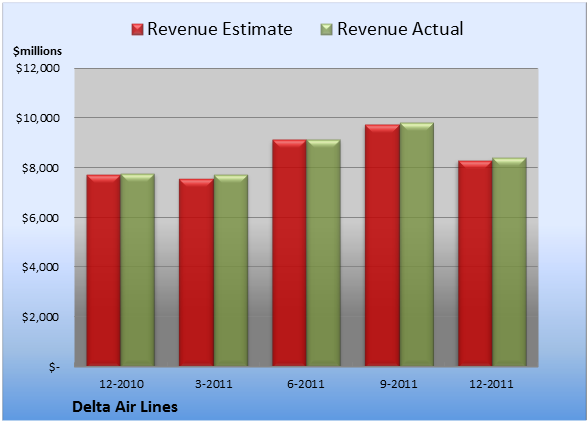Click the '12-2011' quarter label

(x=491, y=384)
